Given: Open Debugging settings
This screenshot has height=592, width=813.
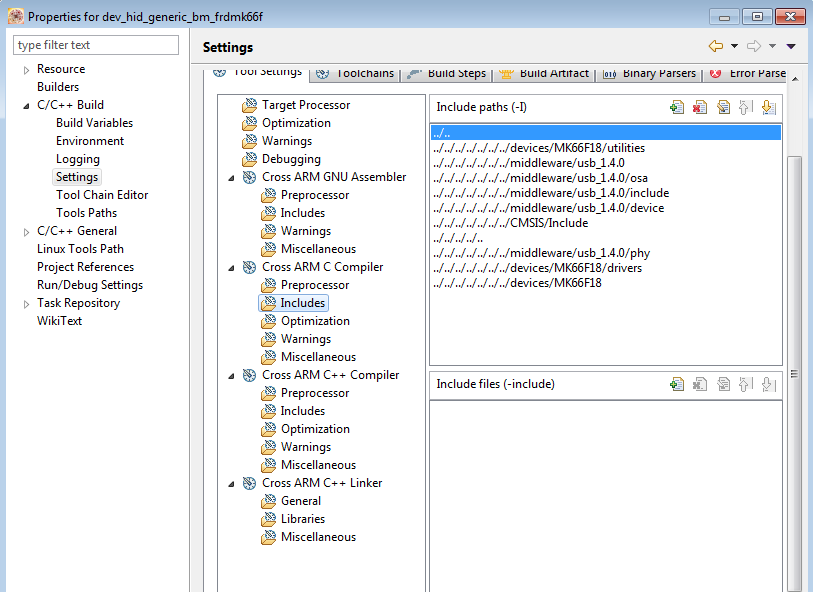Looking at the screenshot, I should point(291,159).
